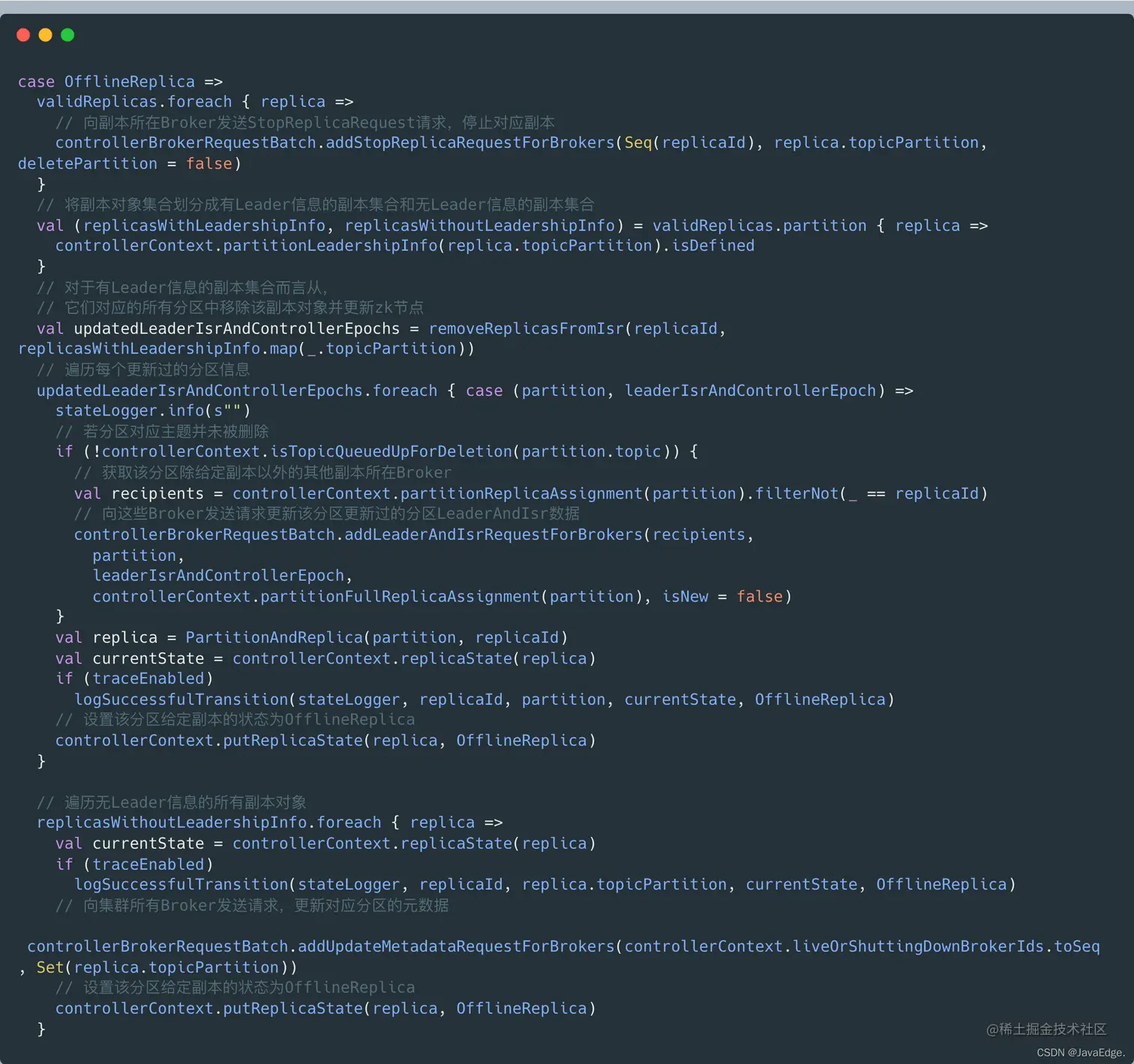Click the green maximize dot
Screen dimensions: 1134x1064
tap(67, 34)
